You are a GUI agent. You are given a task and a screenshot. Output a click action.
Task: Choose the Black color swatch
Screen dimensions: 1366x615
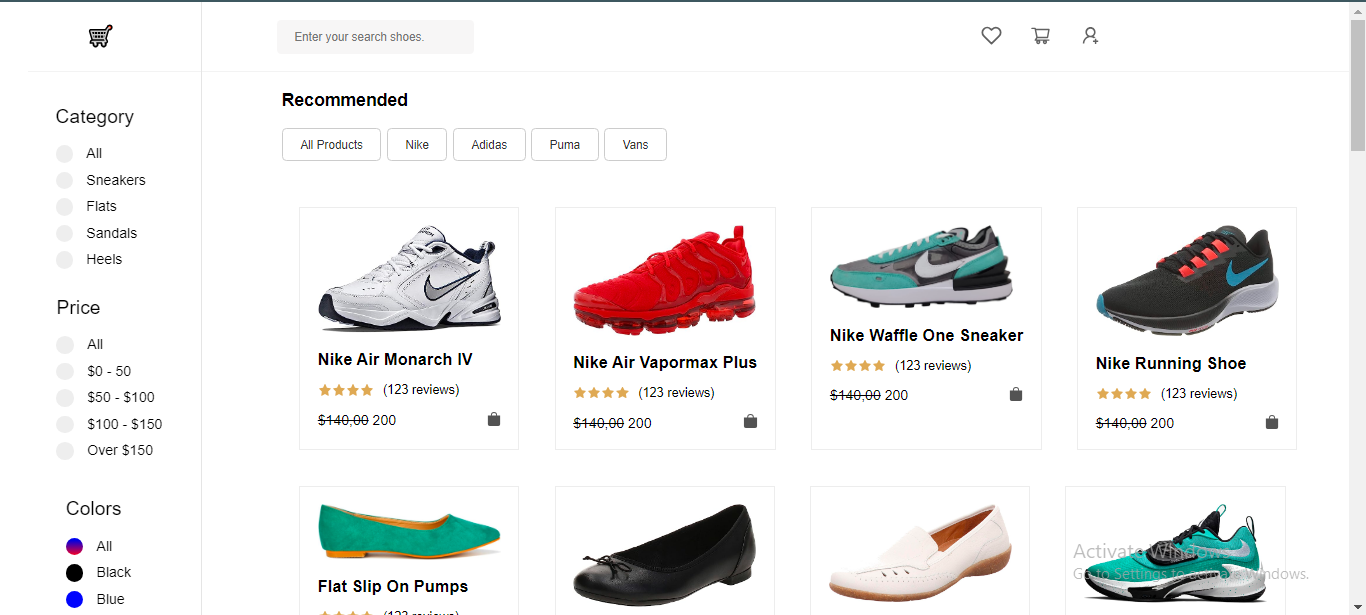tap(75, 573)
